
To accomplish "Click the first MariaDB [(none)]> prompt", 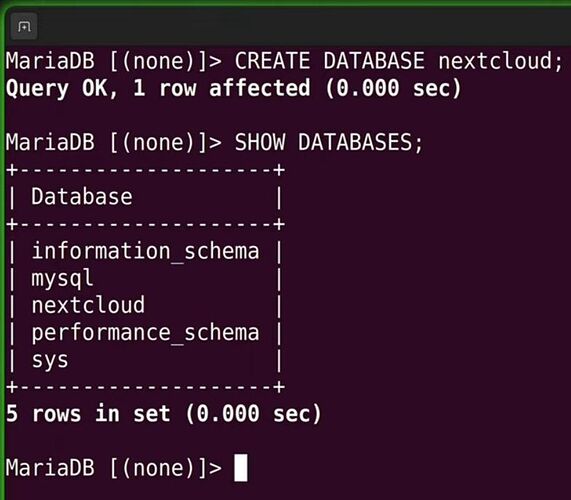I will (114, 60).
